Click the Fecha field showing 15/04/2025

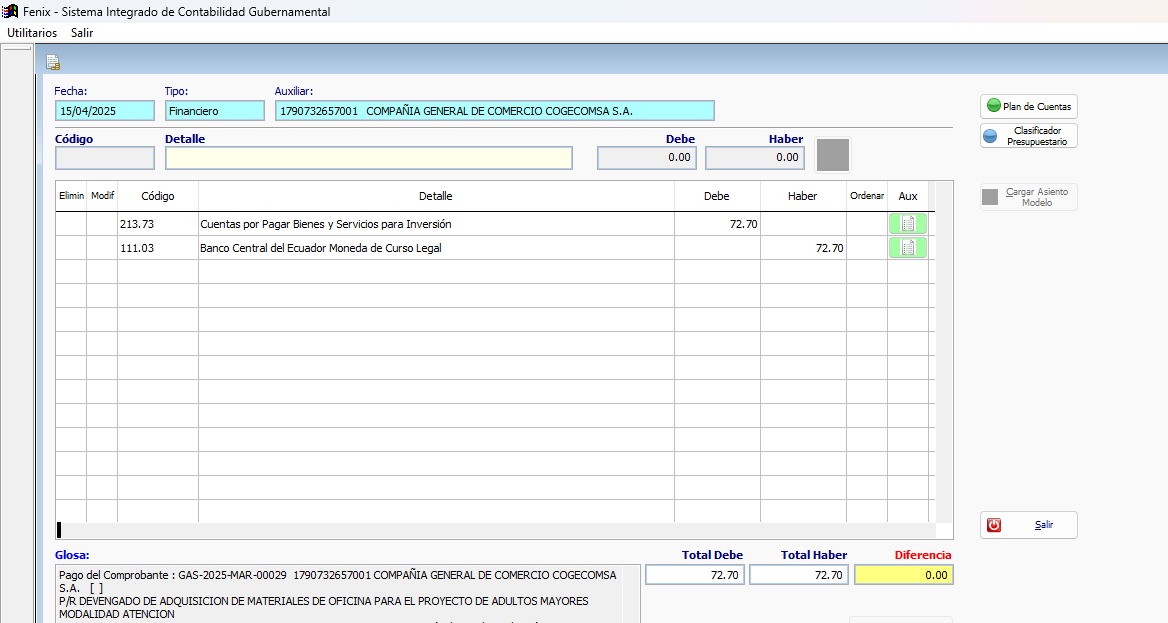(x=105, y=111)
